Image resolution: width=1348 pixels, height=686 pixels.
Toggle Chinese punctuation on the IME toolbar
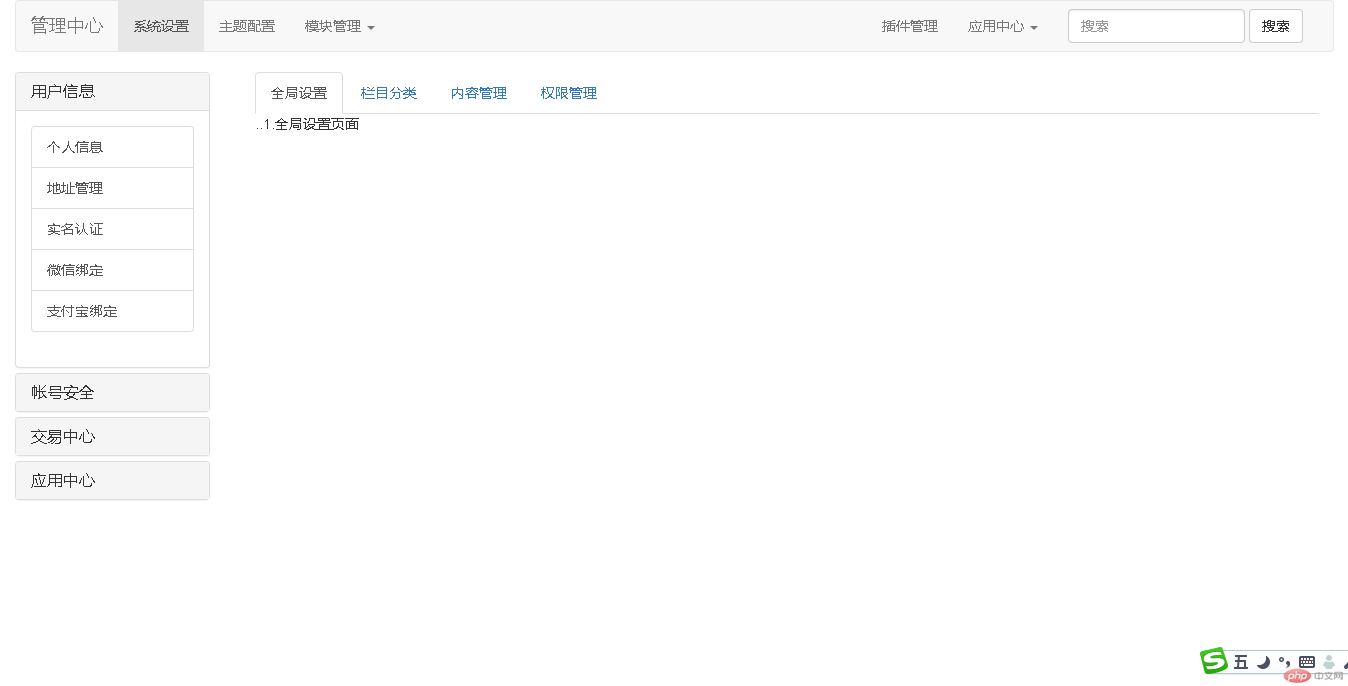point(1284,660)
